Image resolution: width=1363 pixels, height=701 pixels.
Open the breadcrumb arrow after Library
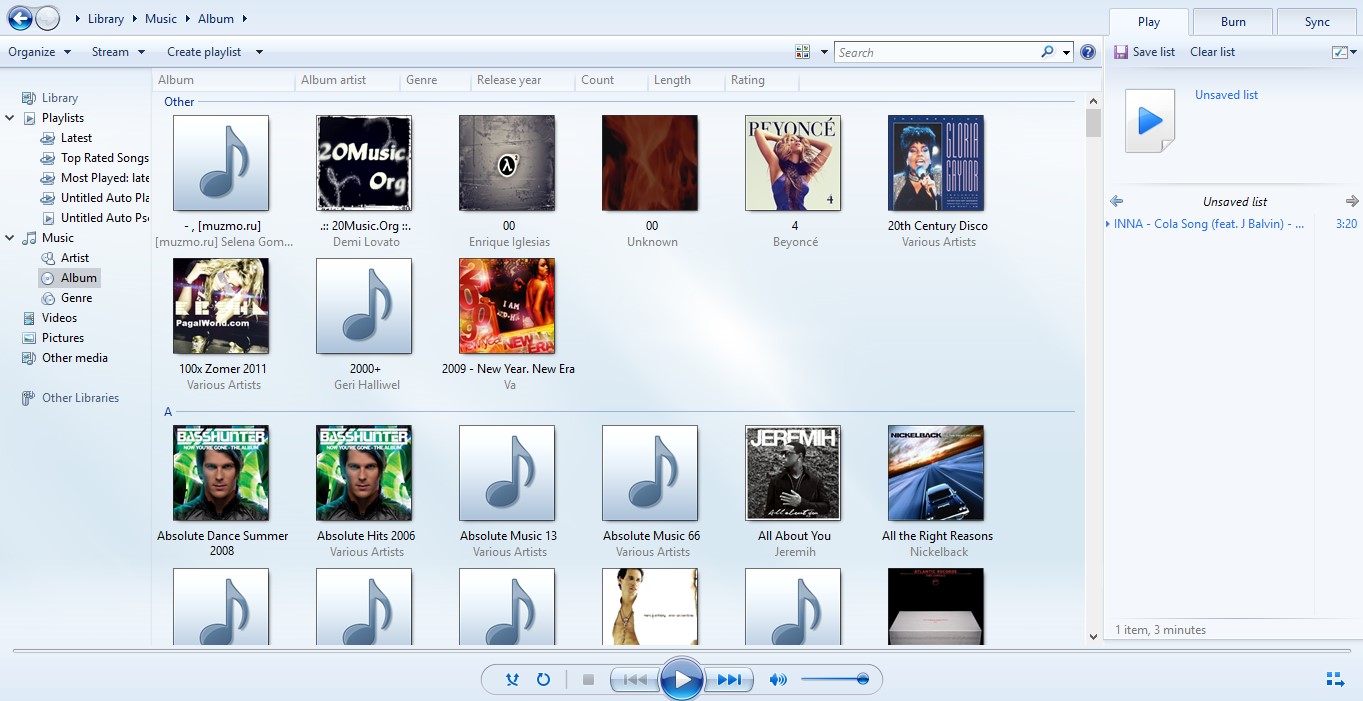tap(135, 19)
